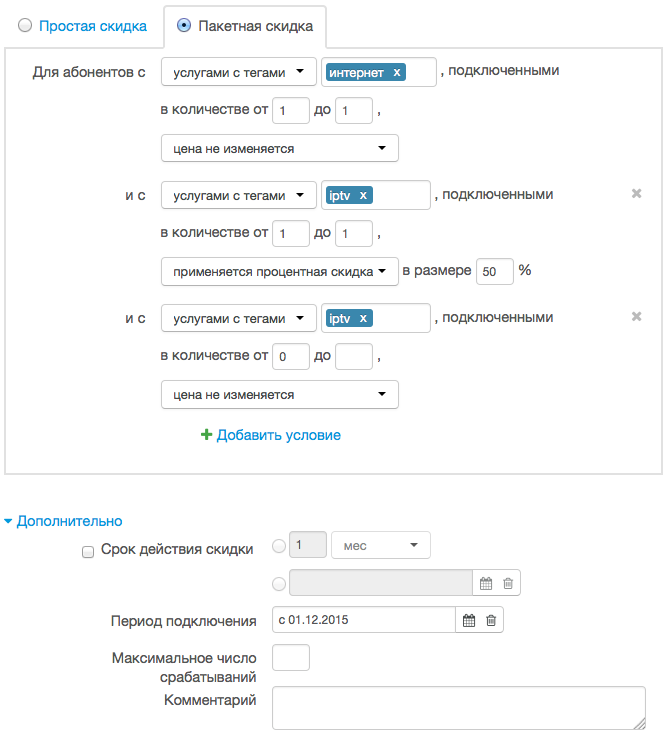This screenshot has width=666, height=738.
Task: Select the Простая скидка radio button
Action: tap(25, 25)
